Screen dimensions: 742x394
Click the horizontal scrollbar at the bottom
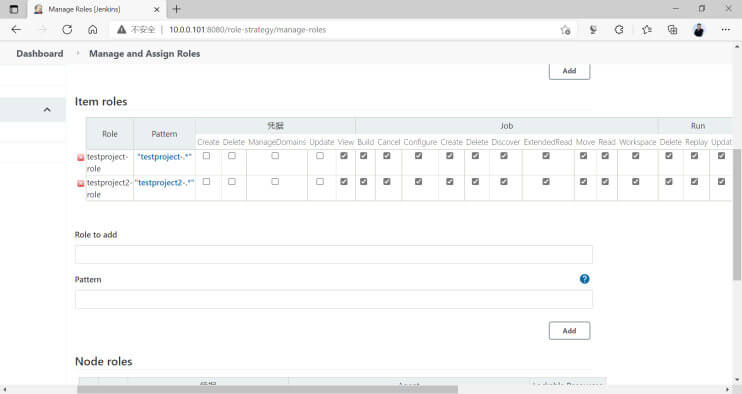[x=267, y=389]
